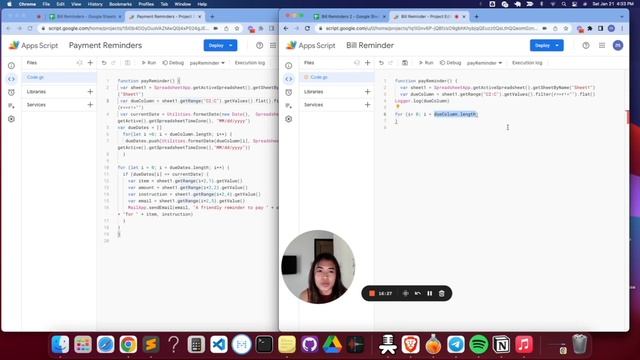Open Overview in Payment Reminders sidebar
The width and height of the screenshot is (640, 360).
coord(11,65)
